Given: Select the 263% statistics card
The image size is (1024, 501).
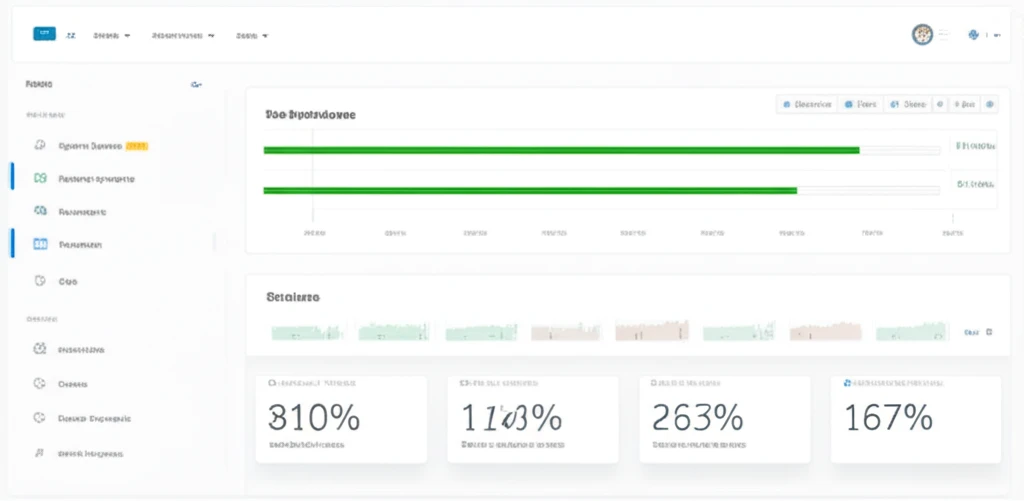Looking at the screenshot, I should coord(724,418).
